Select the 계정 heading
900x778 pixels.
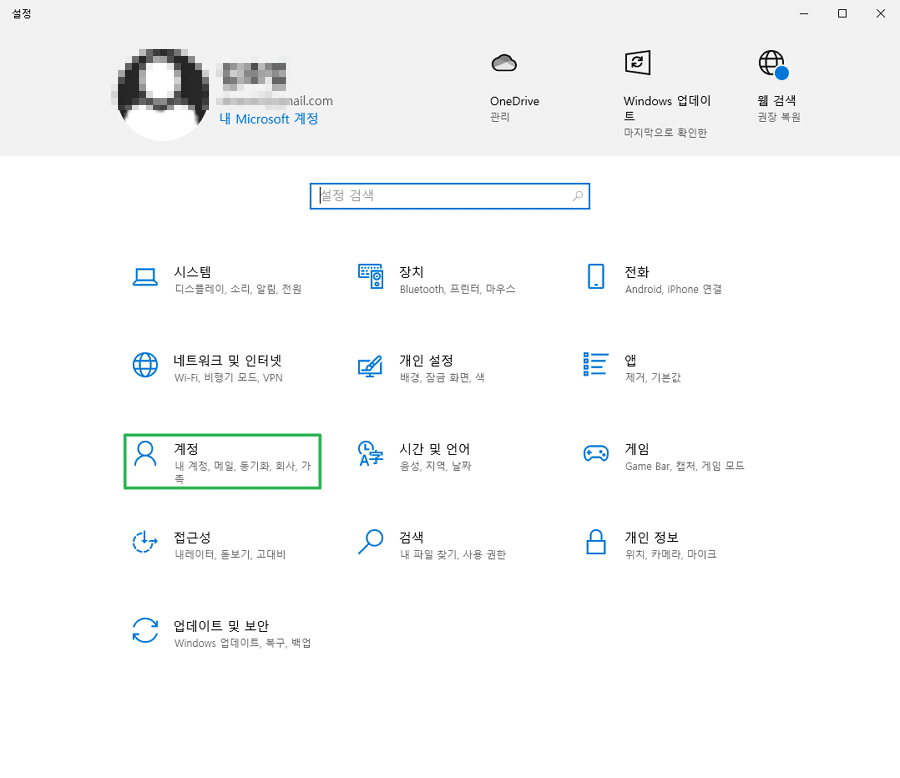pyautogui.click(x=186, y=448)
